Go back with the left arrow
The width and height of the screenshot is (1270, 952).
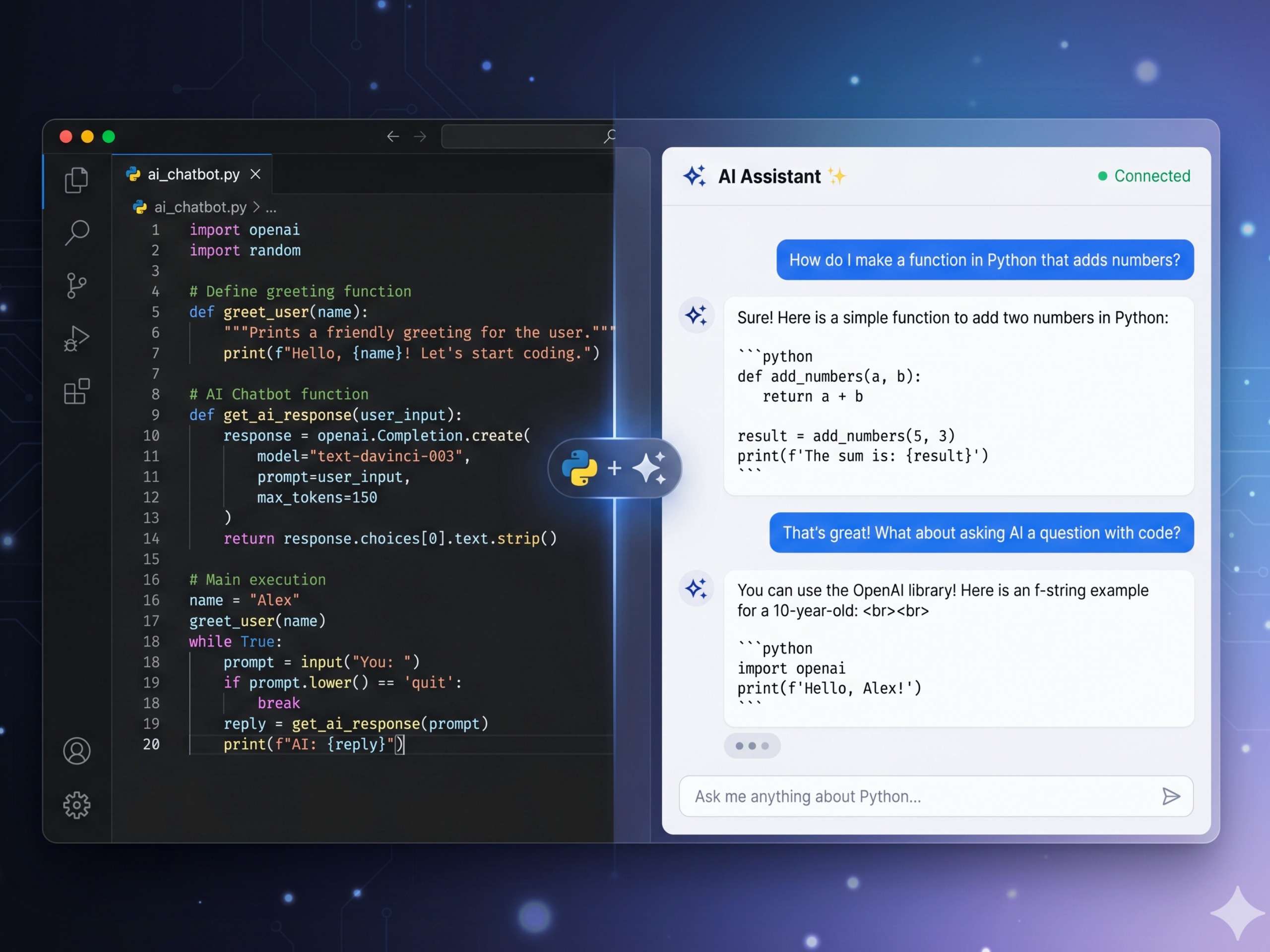pos(393,136)
